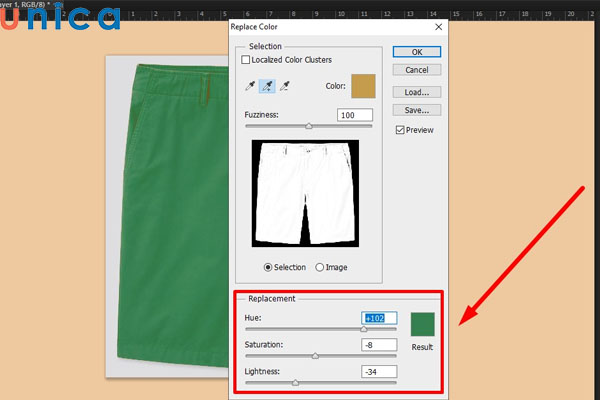Confirm with the OK button
The height and width of the screenshot is (400, 600).
[417, 52]
